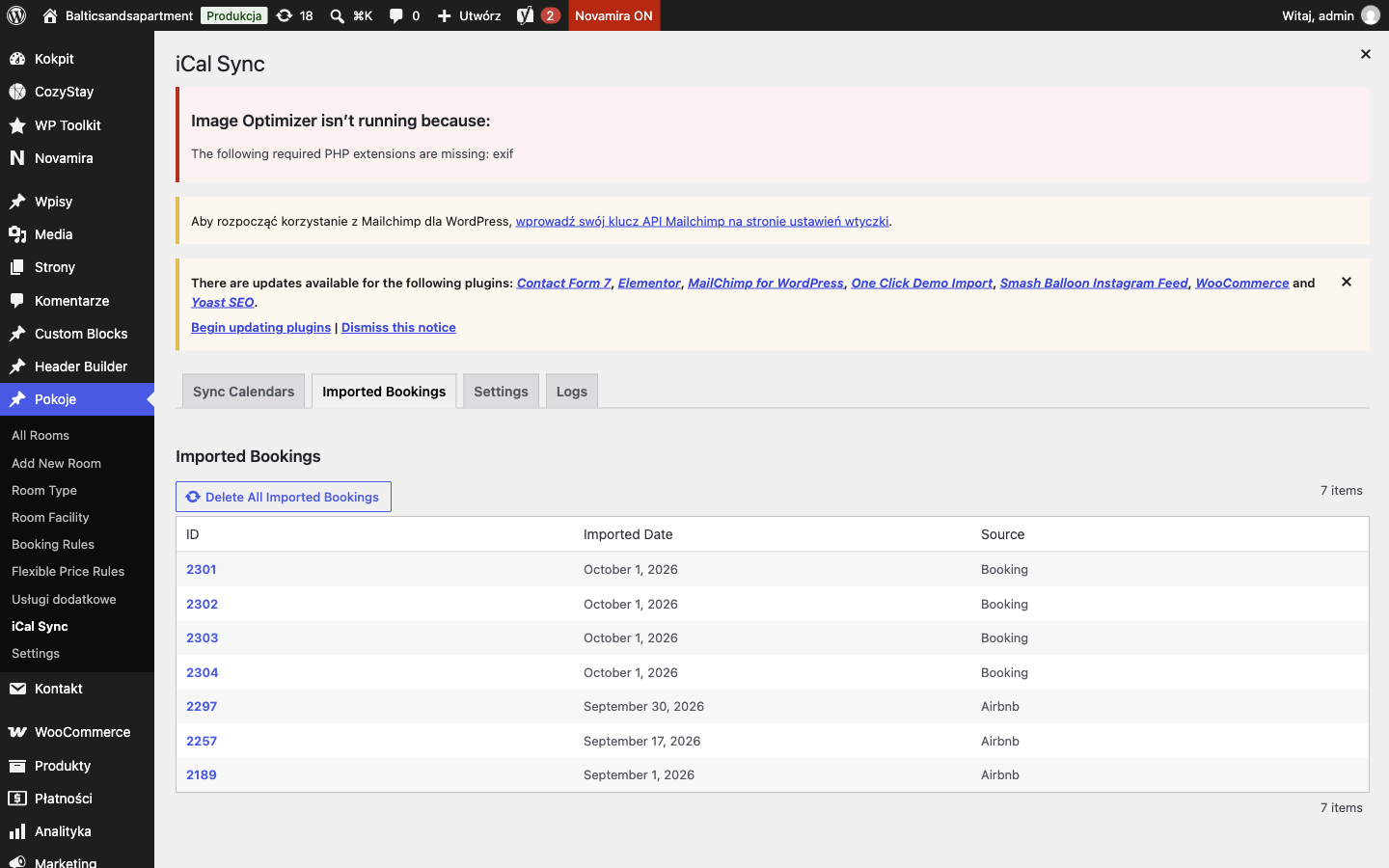Open the WordPress logo menu

tap(16, 15)
